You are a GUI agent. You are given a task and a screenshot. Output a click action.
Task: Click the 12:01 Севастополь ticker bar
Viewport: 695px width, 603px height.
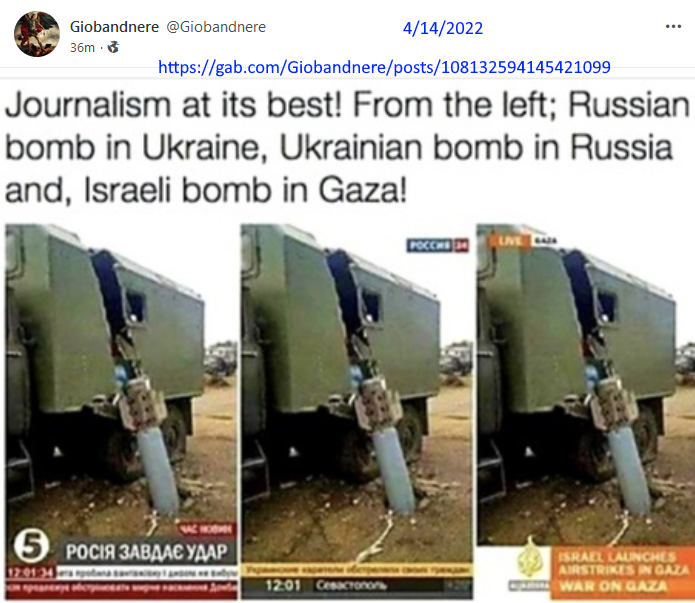pyautogui.click(x=357, y=586)
